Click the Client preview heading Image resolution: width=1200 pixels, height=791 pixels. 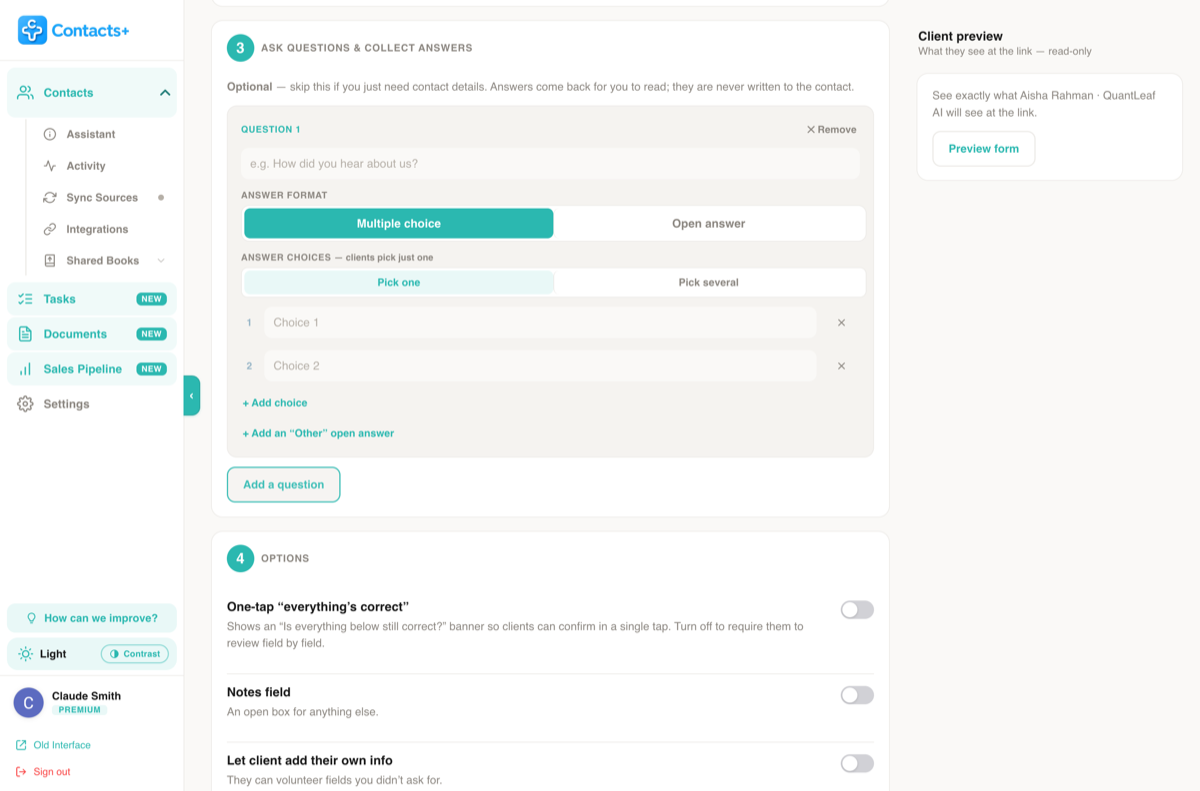[x=960, y=37]
